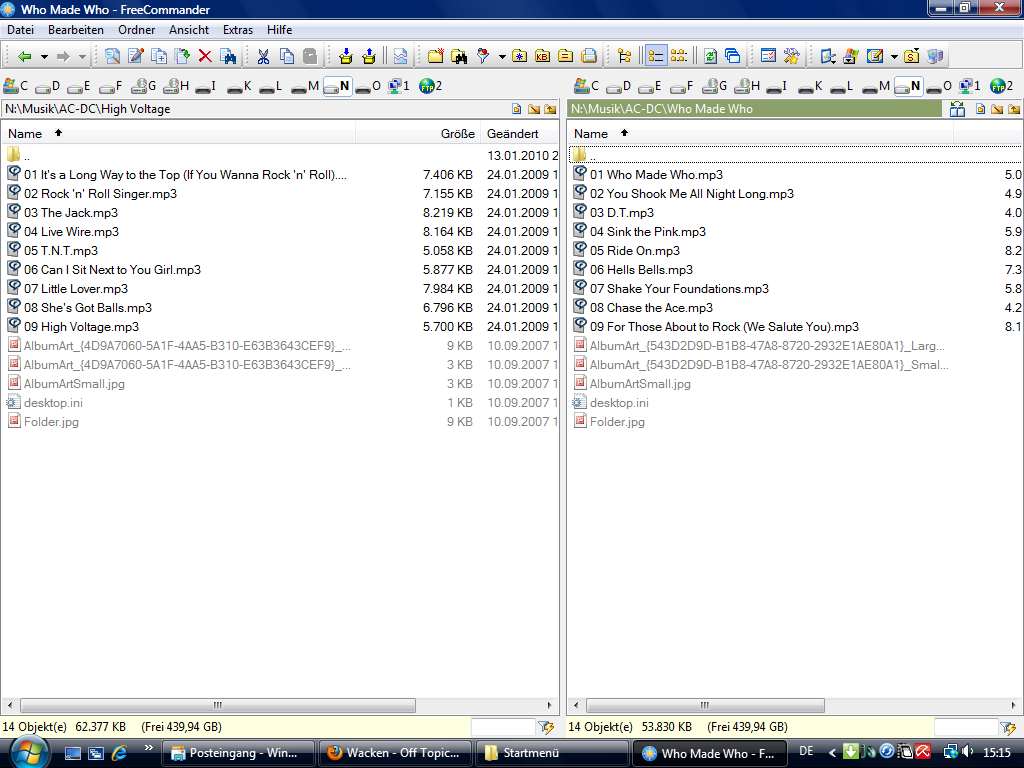Sort left pane by Geändert column
Screen dimensions: 1024x768
coord(519,133)
